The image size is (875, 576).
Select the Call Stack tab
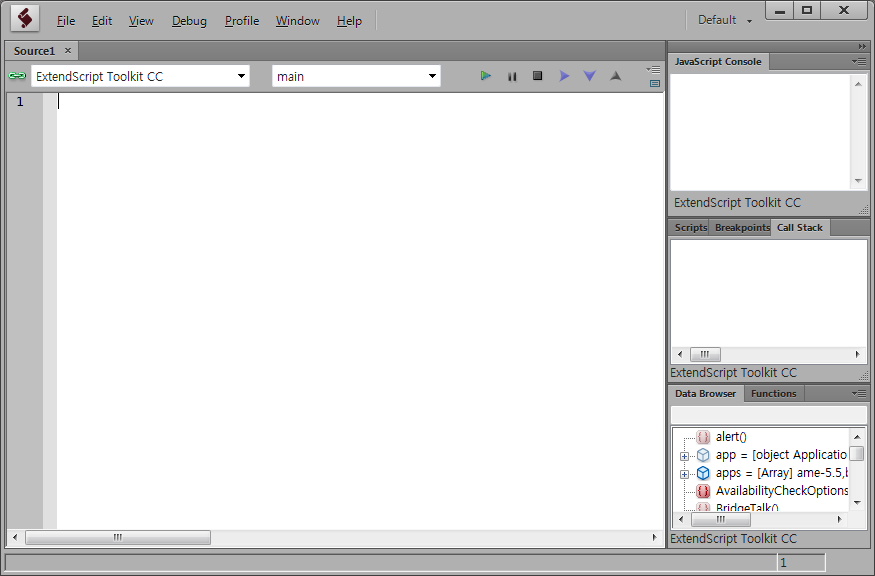(x=800, y=227)
